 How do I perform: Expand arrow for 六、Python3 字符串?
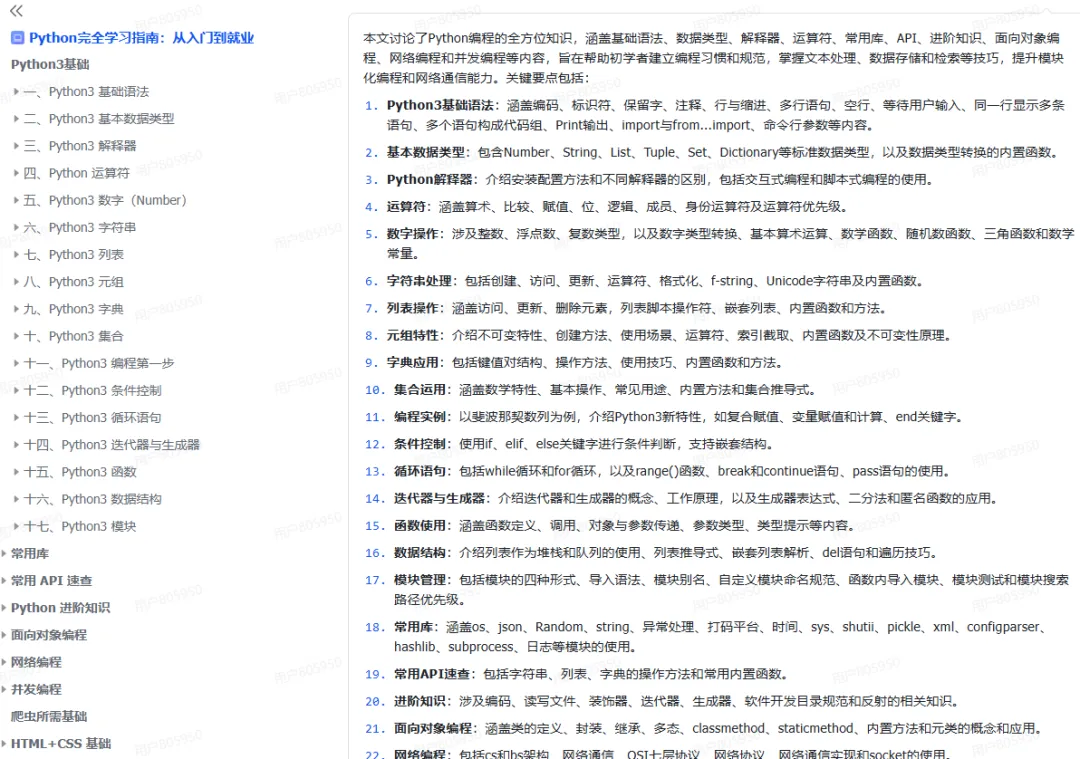point(16,227)
